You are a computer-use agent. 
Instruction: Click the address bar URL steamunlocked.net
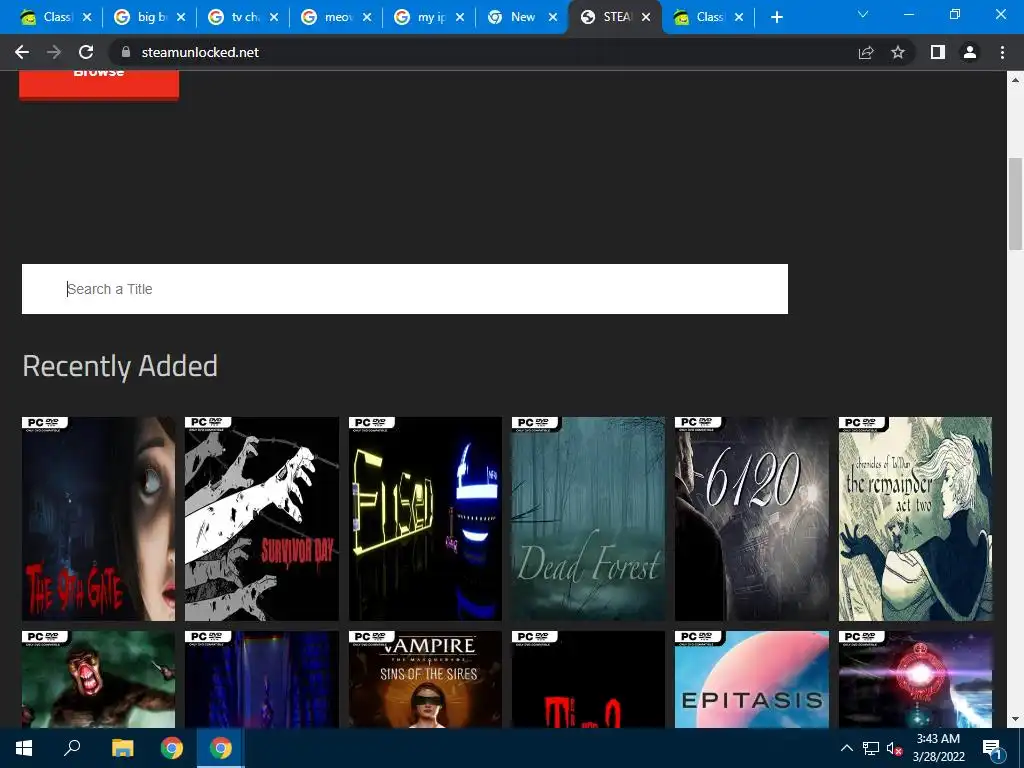pos(200,52)
